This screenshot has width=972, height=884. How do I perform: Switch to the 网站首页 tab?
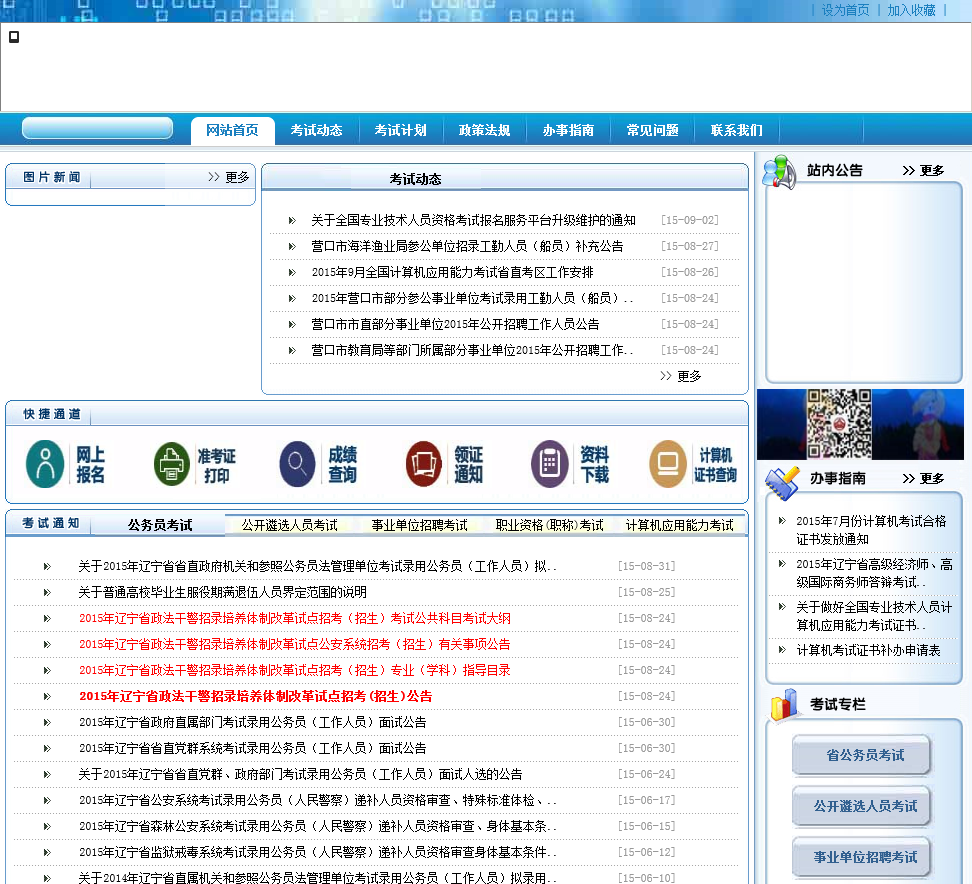(x=232, y=130)
